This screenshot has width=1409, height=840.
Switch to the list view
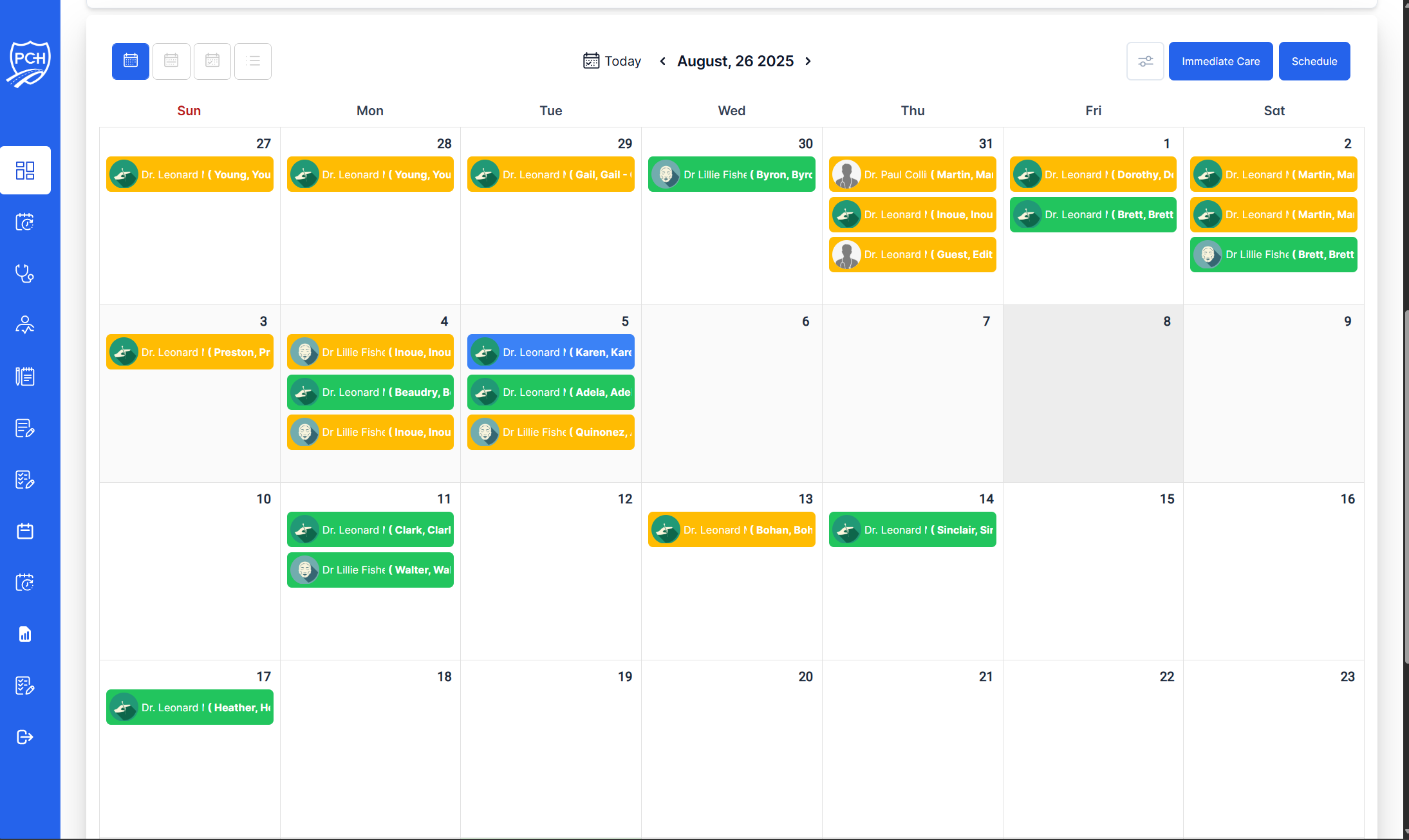[253, 61]
